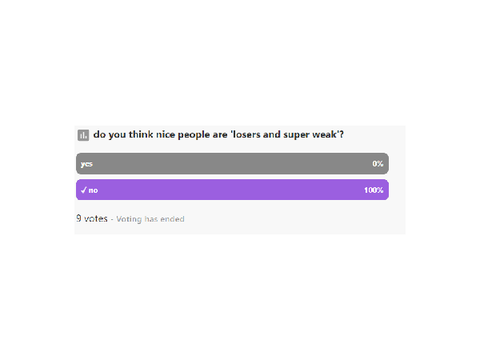Click the word nice in the question
480x360 pixels.
pyautogui.click(x=166, y=135)
